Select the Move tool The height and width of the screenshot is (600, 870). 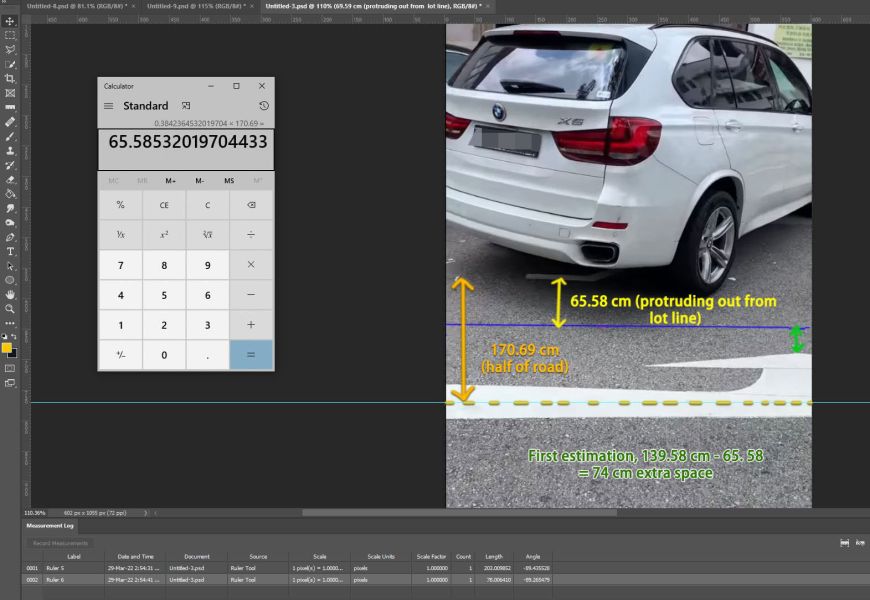(x=10, y=21)
